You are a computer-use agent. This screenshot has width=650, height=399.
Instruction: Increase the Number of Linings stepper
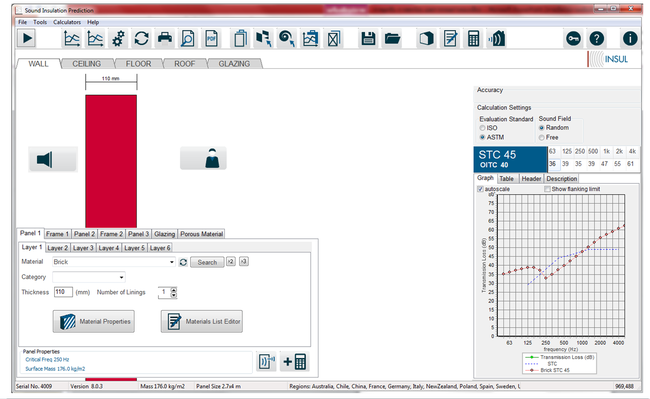point(174,290)
